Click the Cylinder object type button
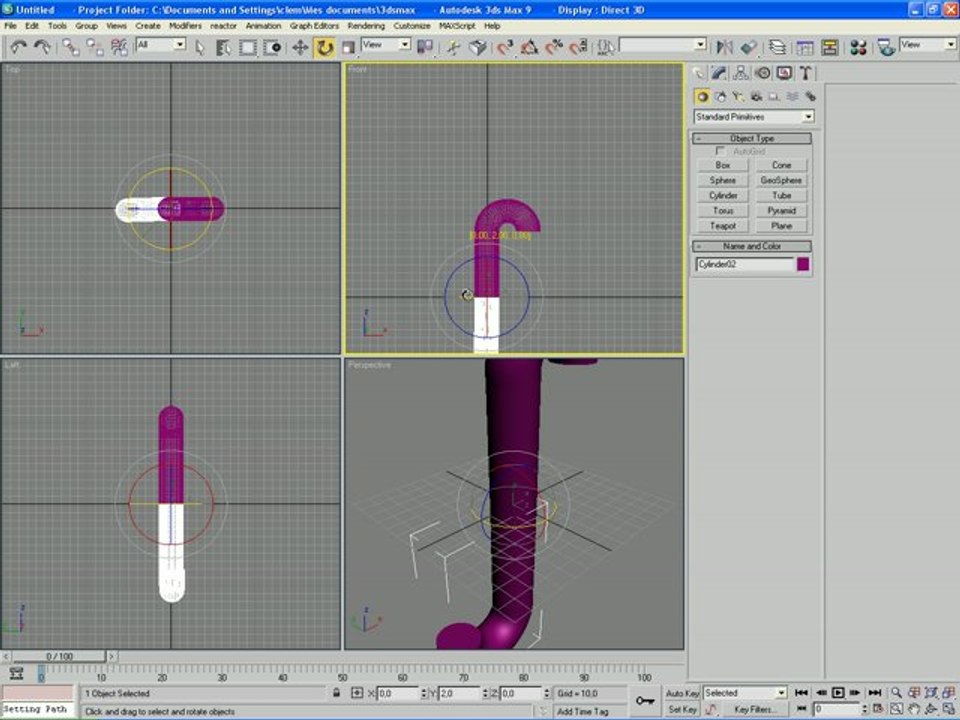The width and height of the screenshot is (960, 720). (x=722, y=196)
